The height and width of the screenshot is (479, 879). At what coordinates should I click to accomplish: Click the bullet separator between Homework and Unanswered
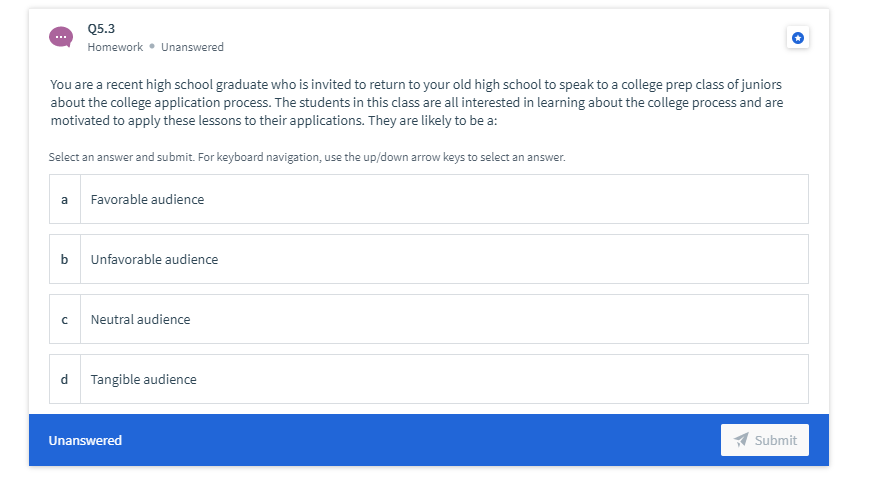click(x=152, y=47)
